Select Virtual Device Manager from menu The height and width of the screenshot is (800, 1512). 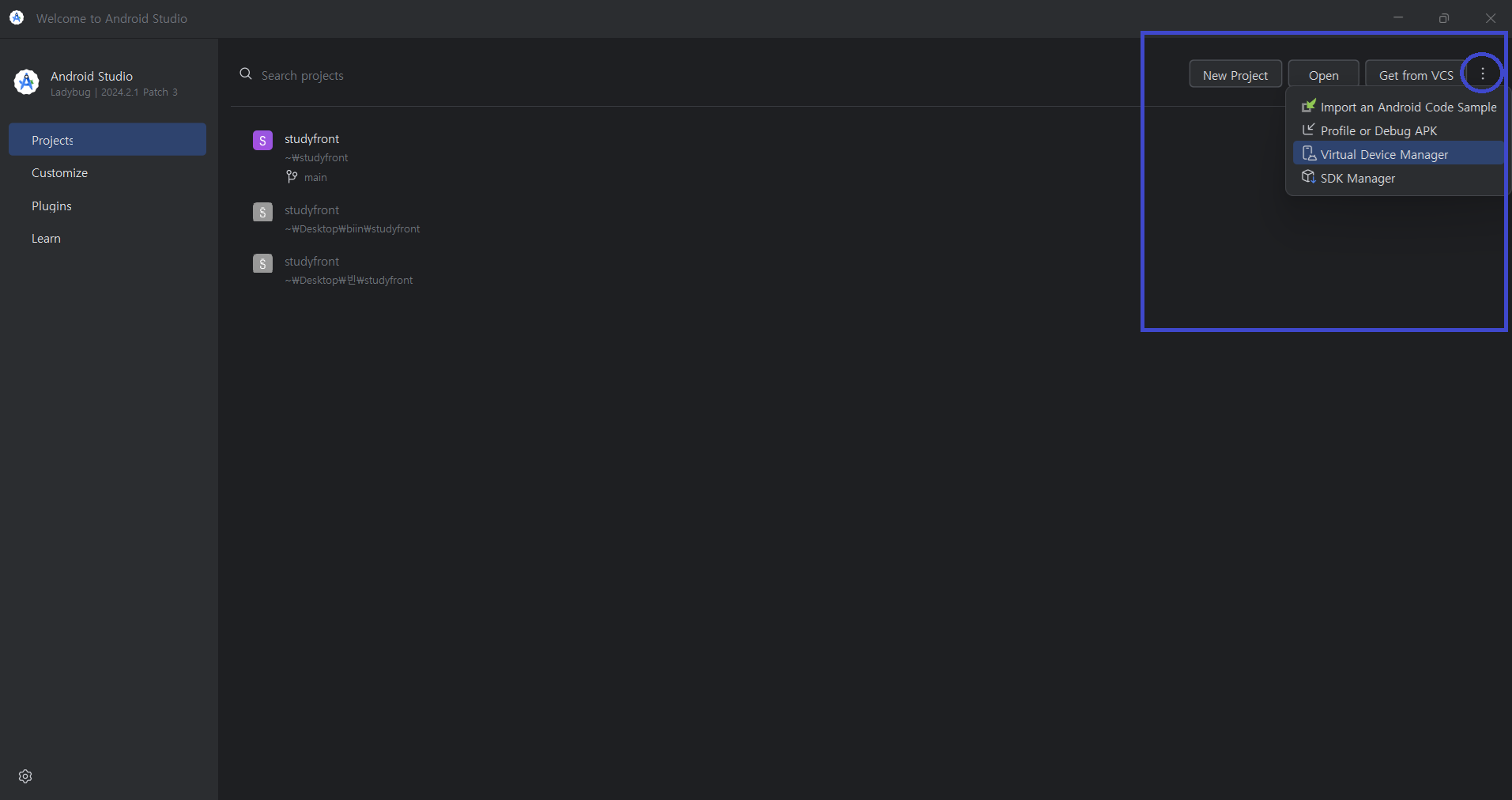[1384, 154]
